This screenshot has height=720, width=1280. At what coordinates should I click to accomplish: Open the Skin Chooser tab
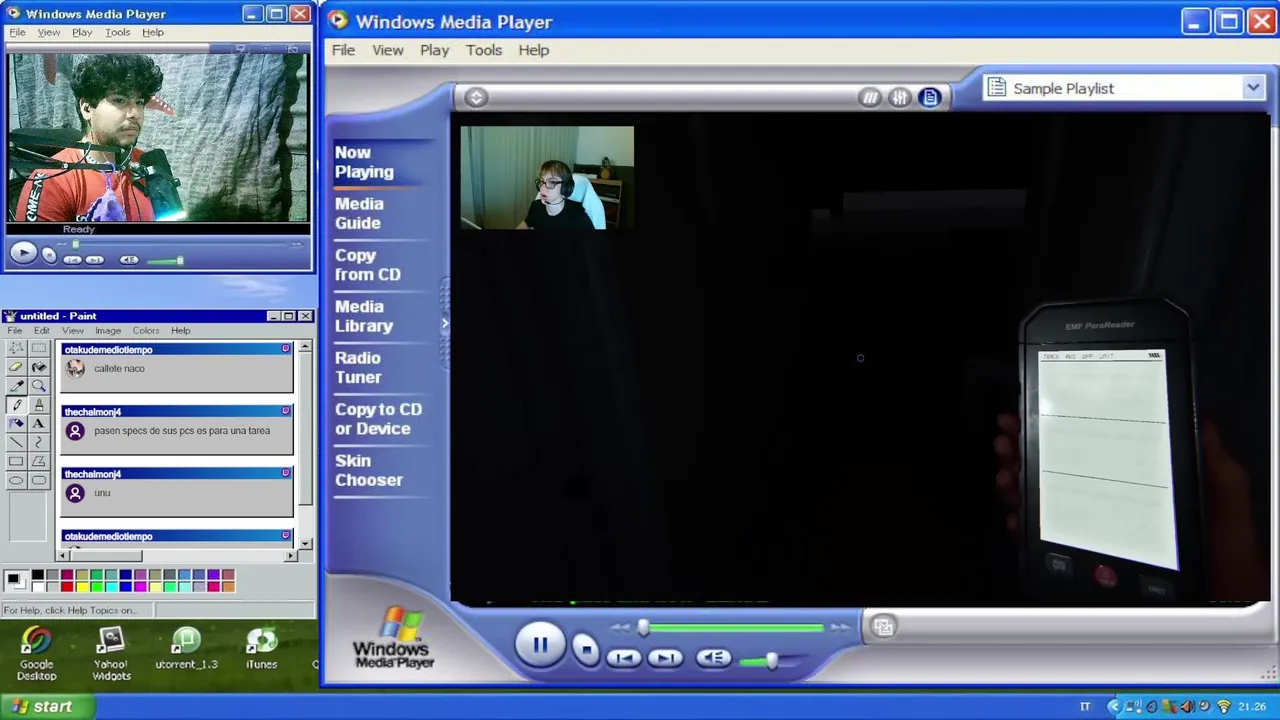[x=368, y=470]
